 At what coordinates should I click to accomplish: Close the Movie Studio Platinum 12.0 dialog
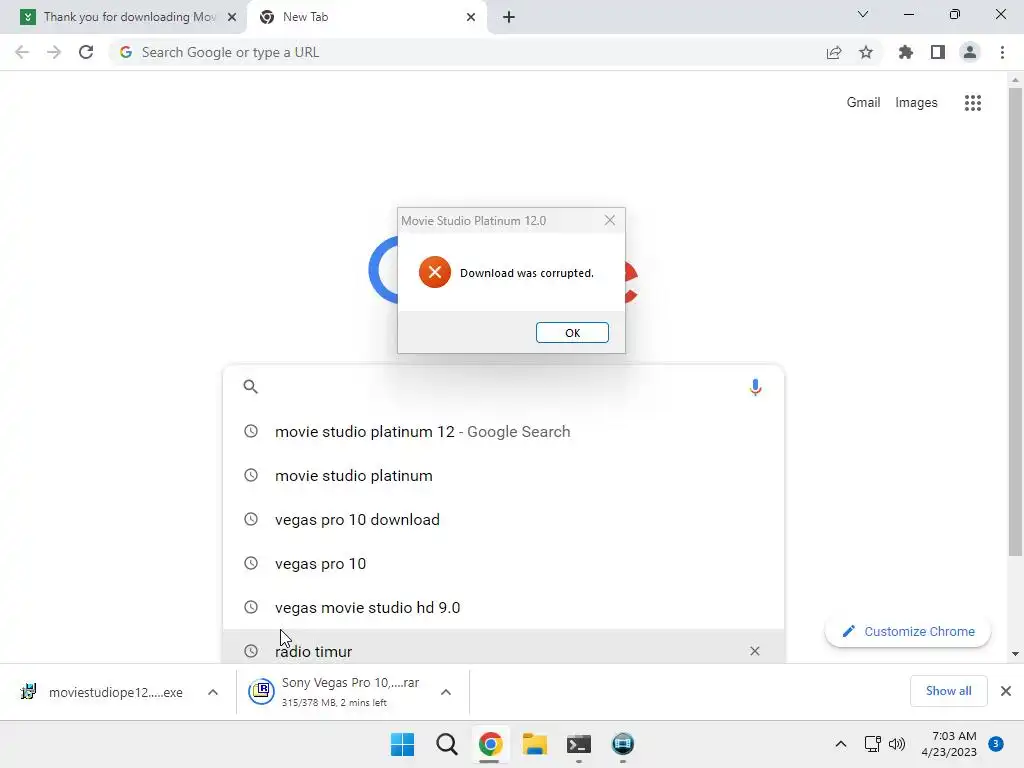point(609,220)
